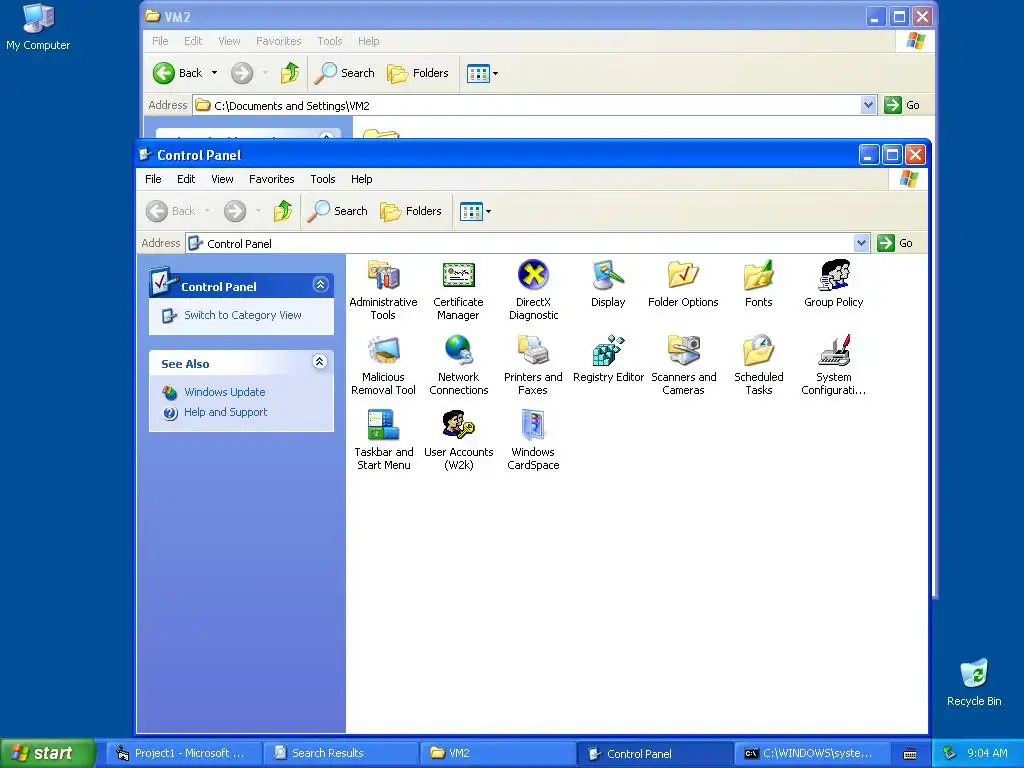The width and height of the screenshot is (1024, 768).
Task: Open File menu in Control Panel window
Action: tap(153, 179)
